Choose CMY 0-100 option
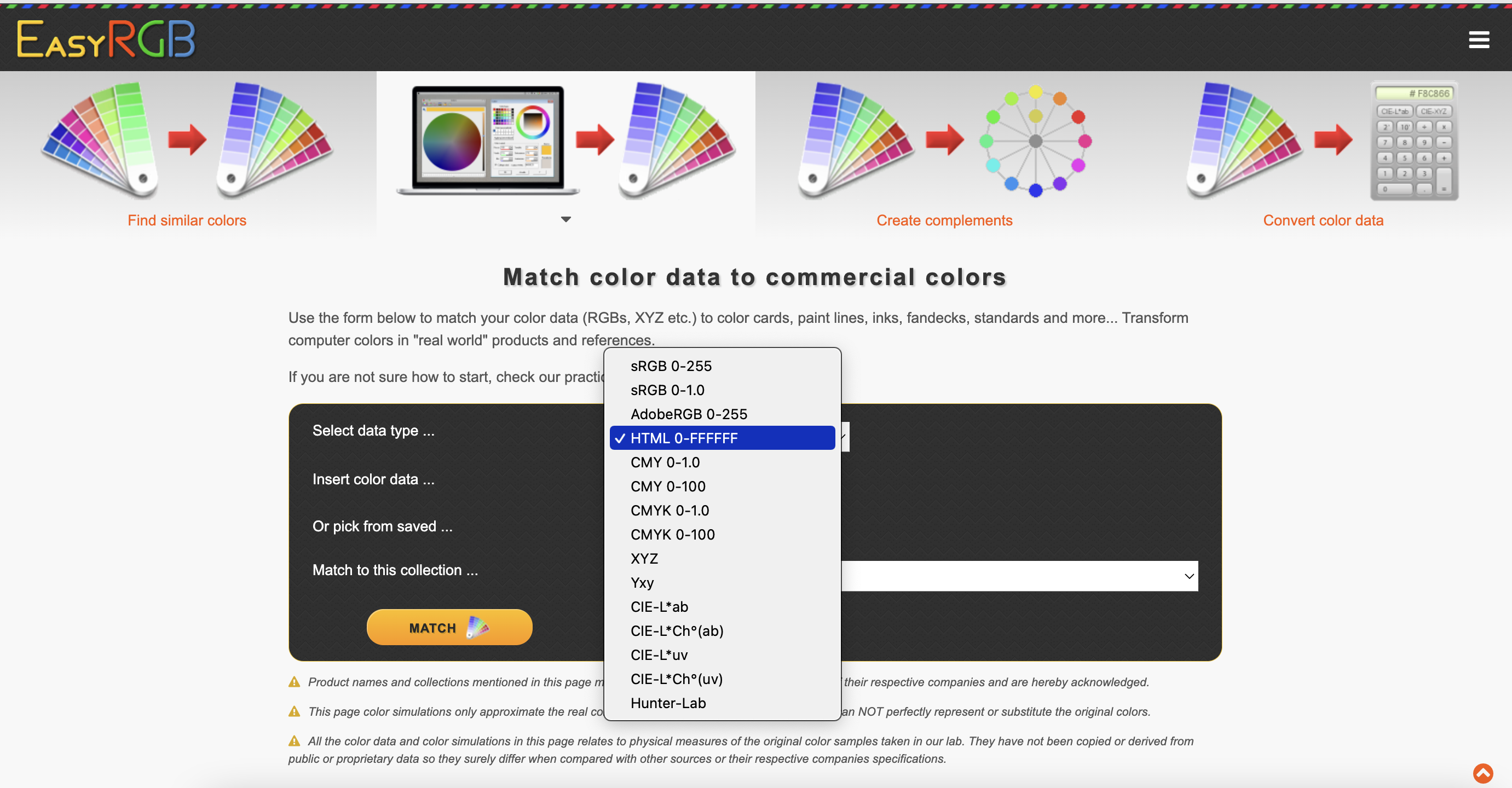Viewport: 1512px width, 788px height. (722, 486)
